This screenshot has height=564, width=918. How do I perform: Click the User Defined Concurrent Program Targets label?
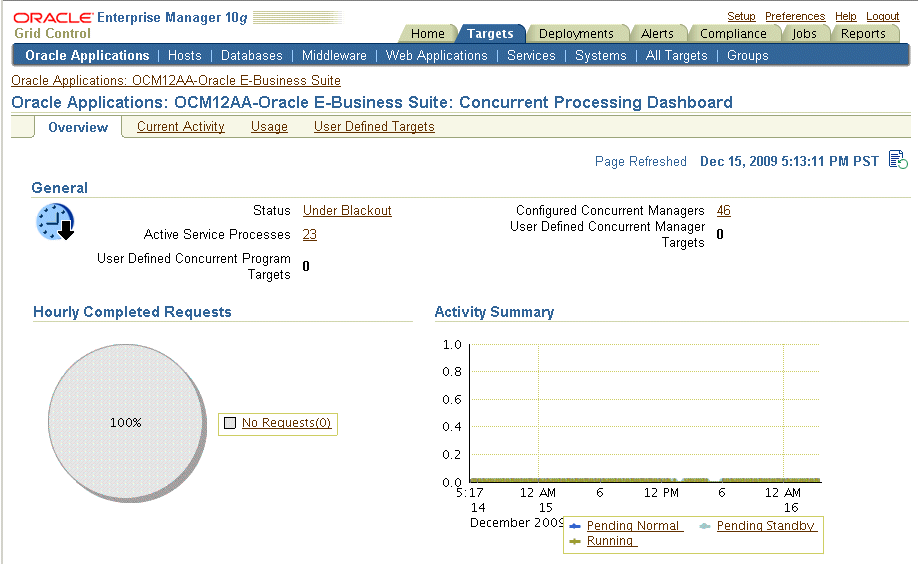click(194, 266)
